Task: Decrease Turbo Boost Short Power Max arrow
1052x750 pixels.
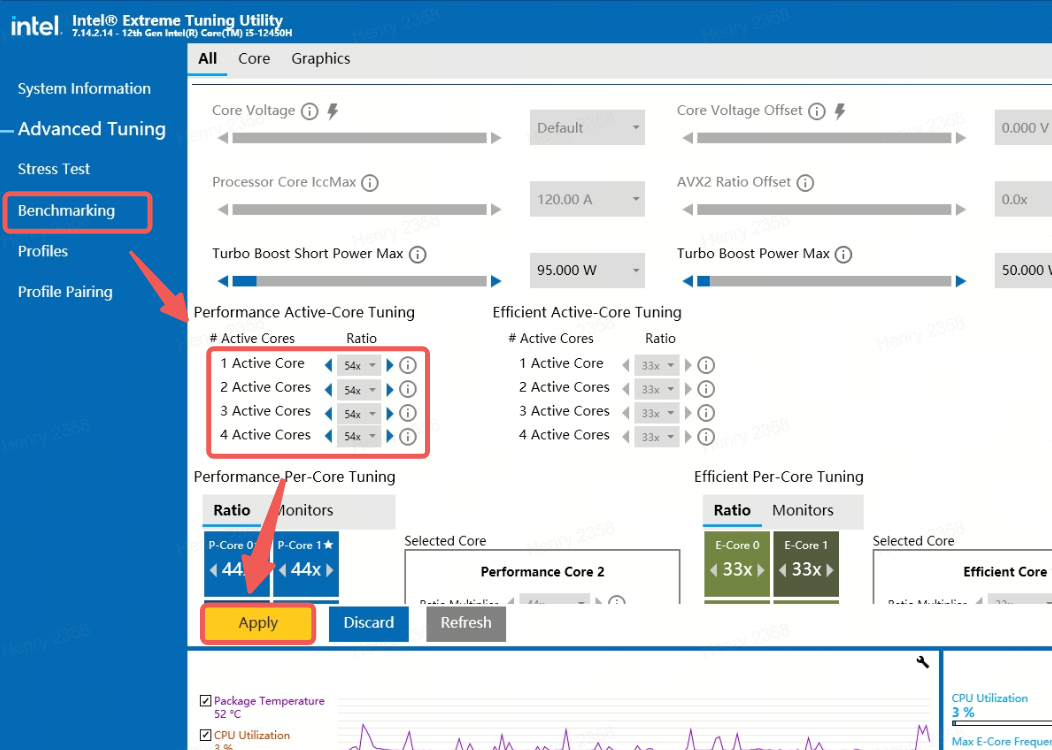Action: (223, 280)
